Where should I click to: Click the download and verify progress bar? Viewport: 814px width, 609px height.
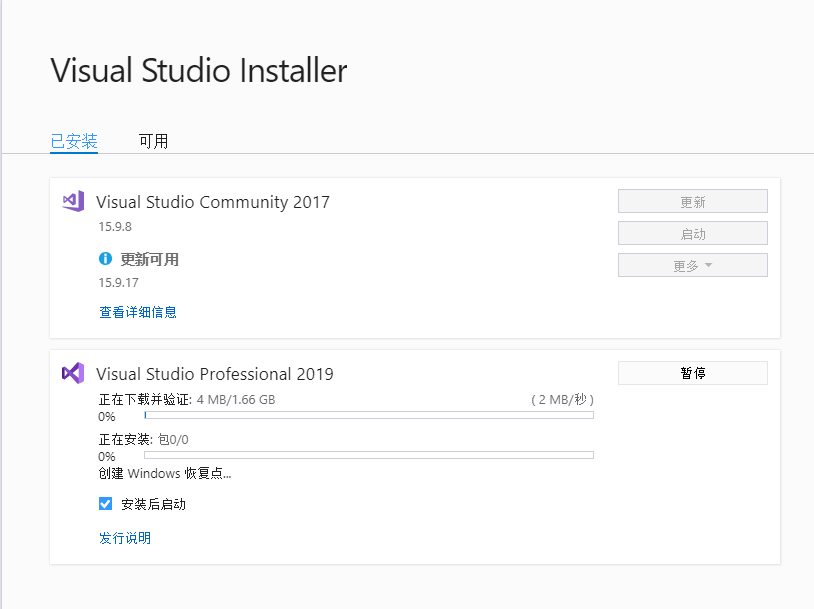(x=369, y=415)
